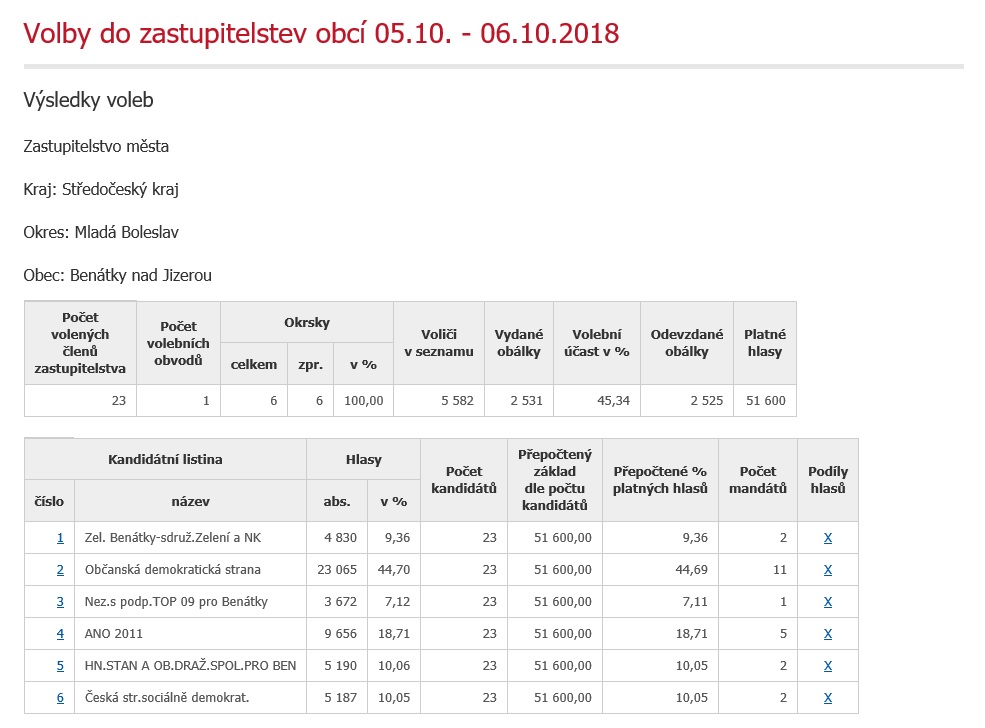This screenshot has height=728, width=985.
Task: Click candidate list number 5 link
Action: 60,666
